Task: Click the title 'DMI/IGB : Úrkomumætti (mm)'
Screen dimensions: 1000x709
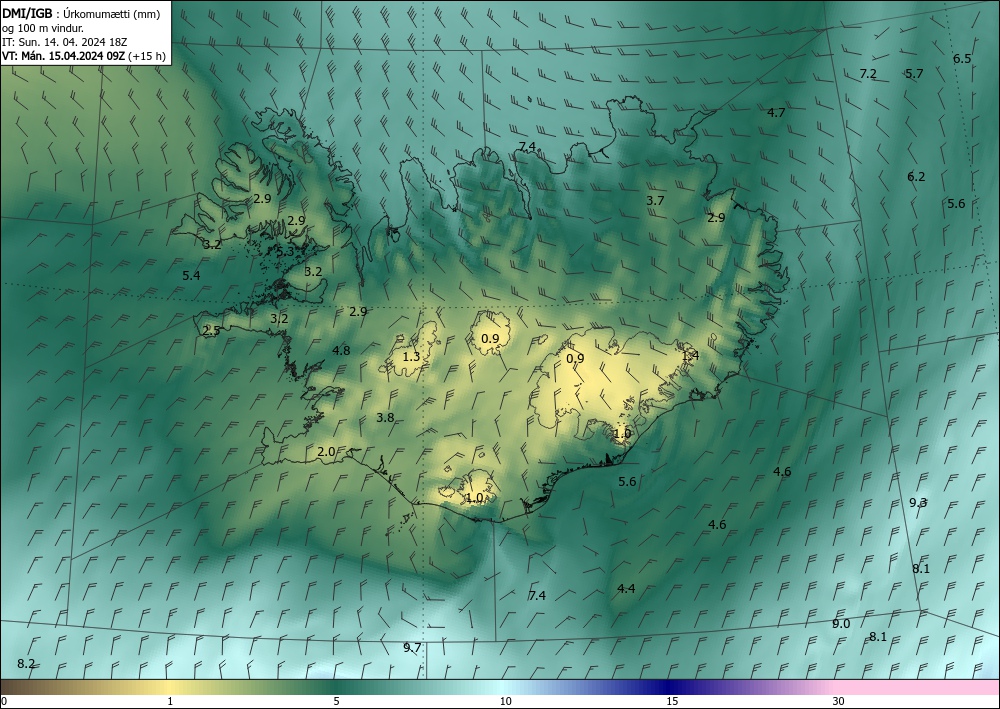Action: [x=80, y=14]
